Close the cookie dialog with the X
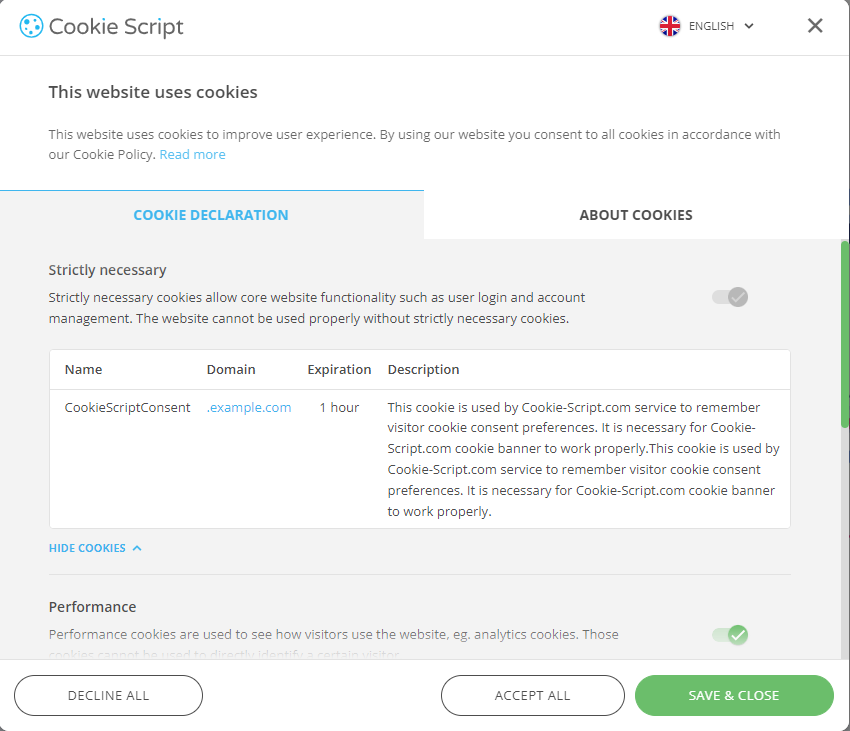 pos(815,25)
